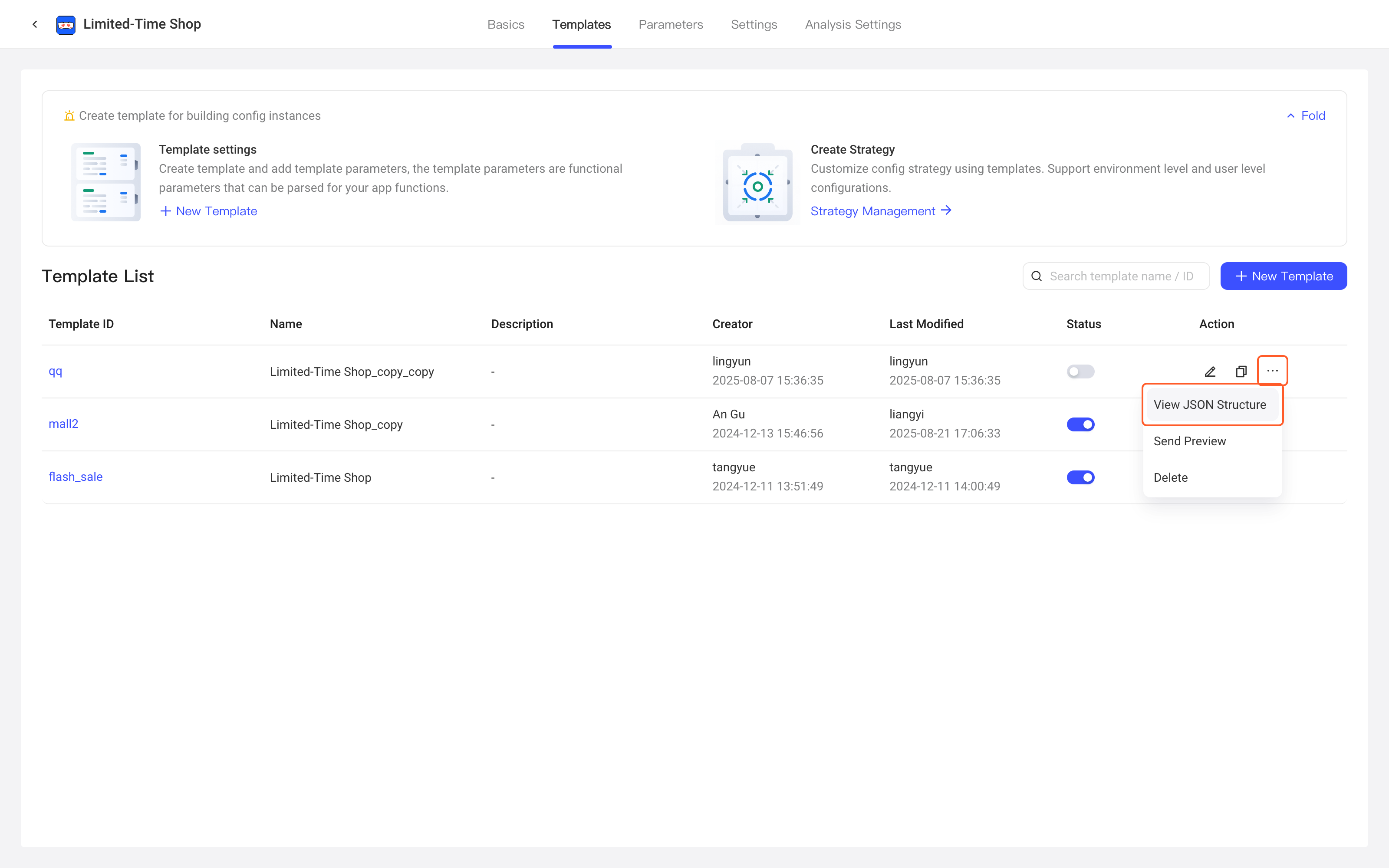Viewport: 1389px width, 868px height.
Task: Click the An Gu creator cell
Action: tap(768, 424)
